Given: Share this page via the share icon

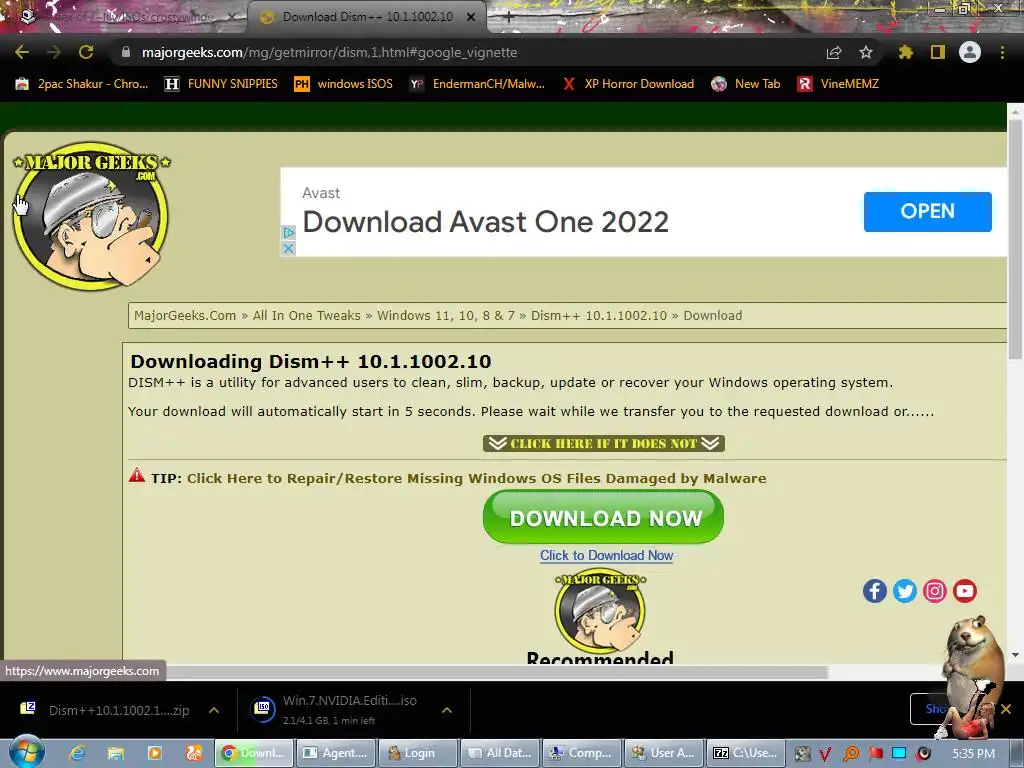Looking at the screenshot, I should tap(834, 52).
